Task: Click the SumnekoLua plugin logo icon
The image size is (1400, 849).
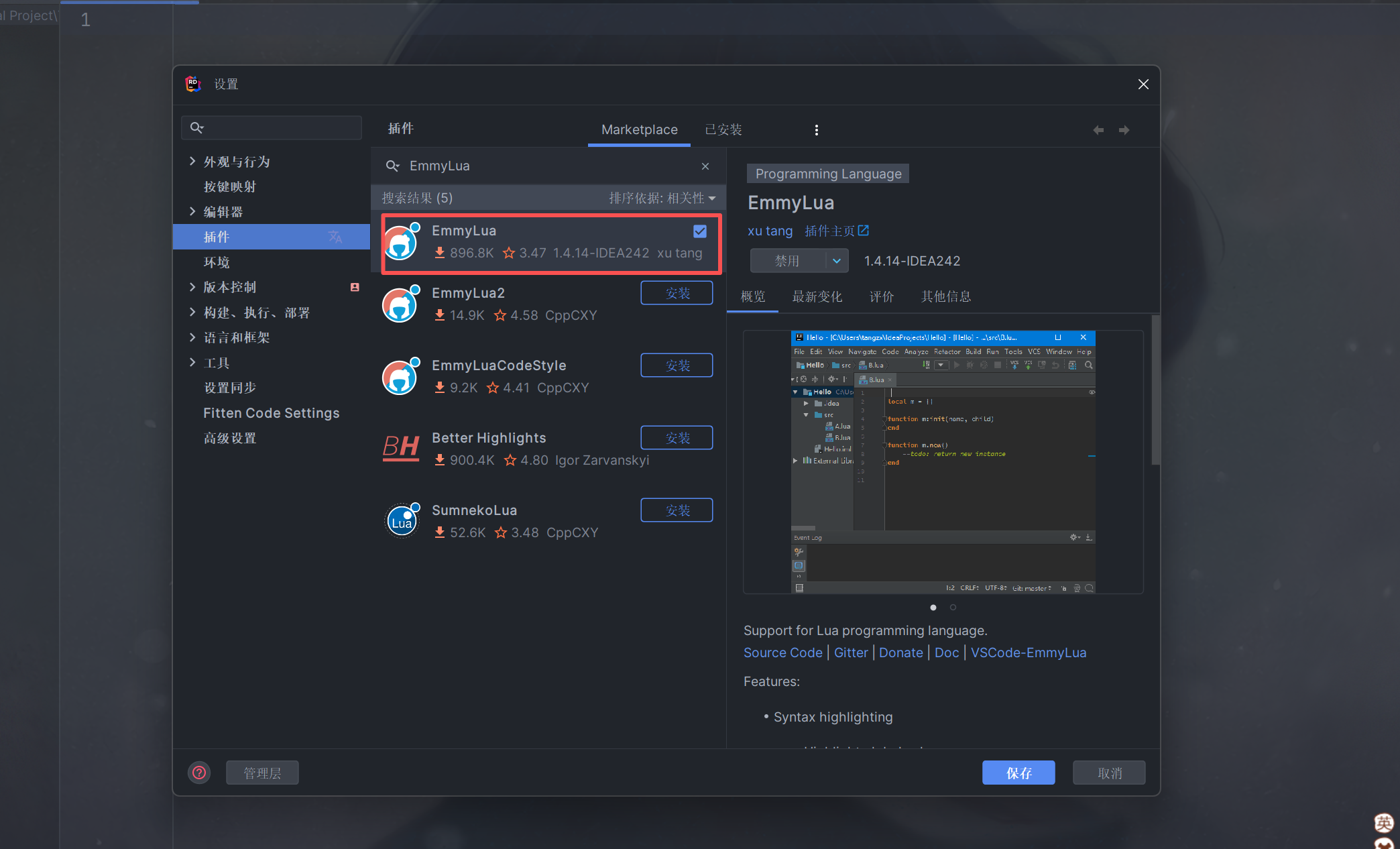Action: [x=401, y=521]
